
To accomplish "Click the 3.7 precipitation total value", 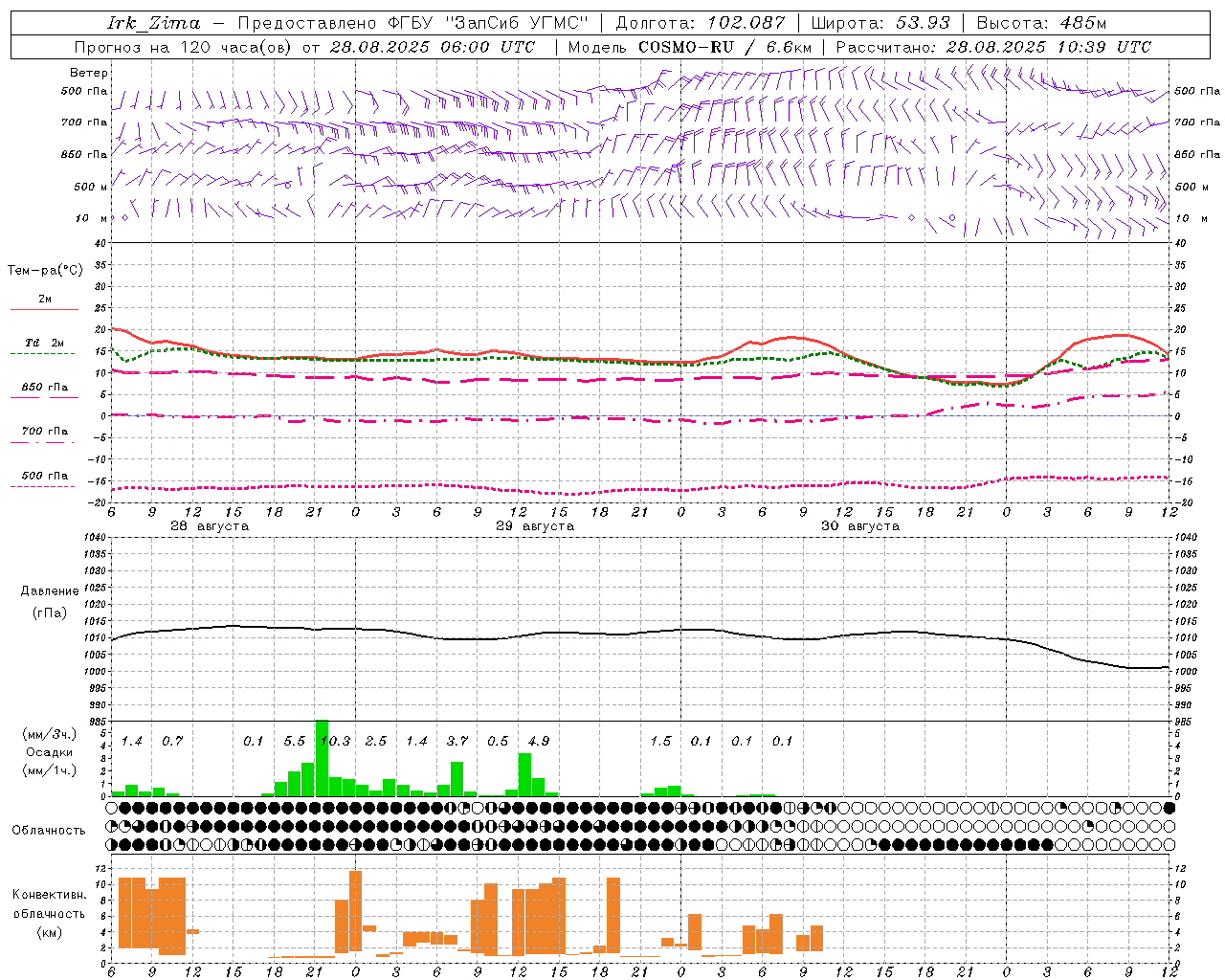I will [457, 742].
